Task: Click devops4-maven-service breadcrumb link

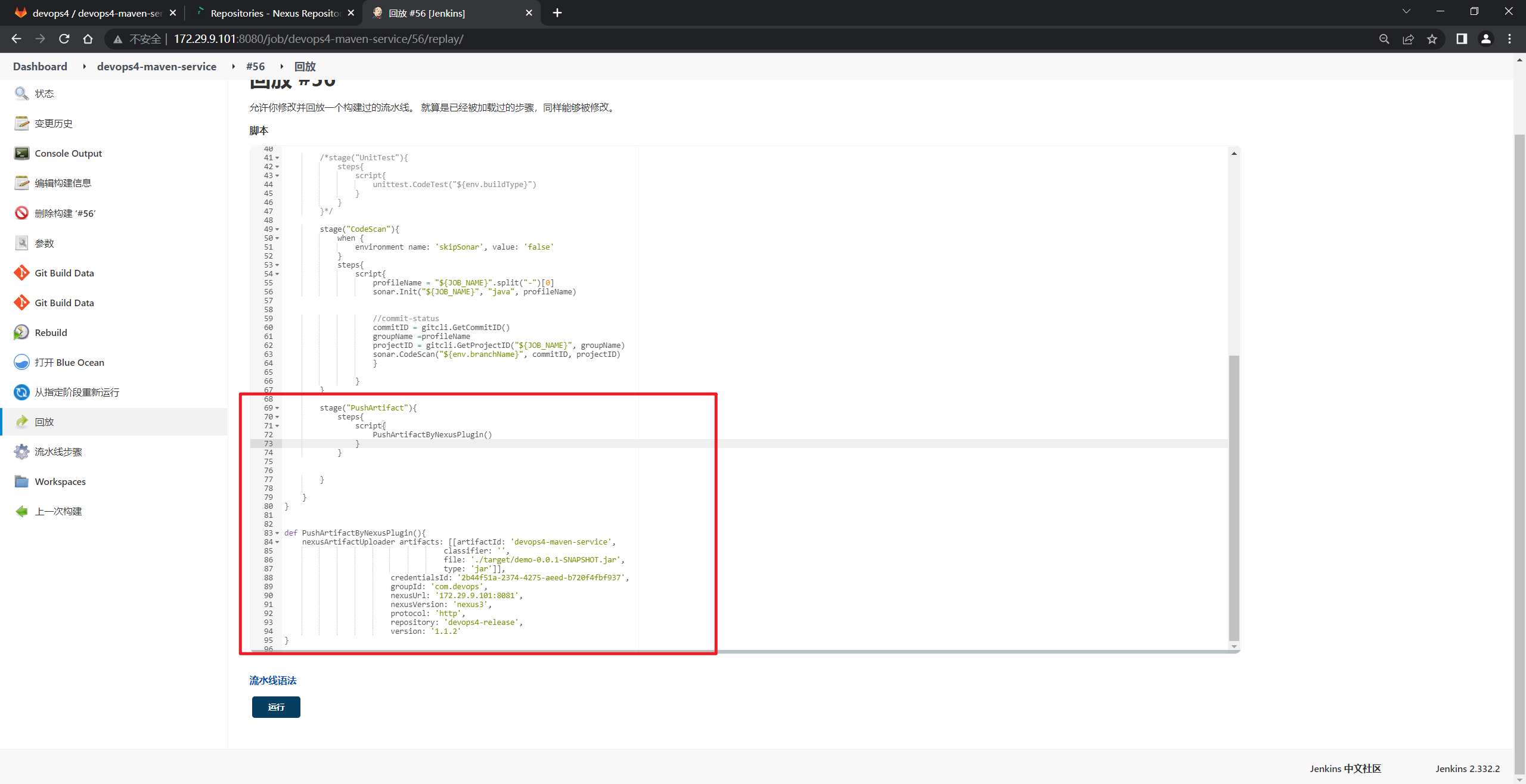Action: pyautogui.click(x=157, y=66)
